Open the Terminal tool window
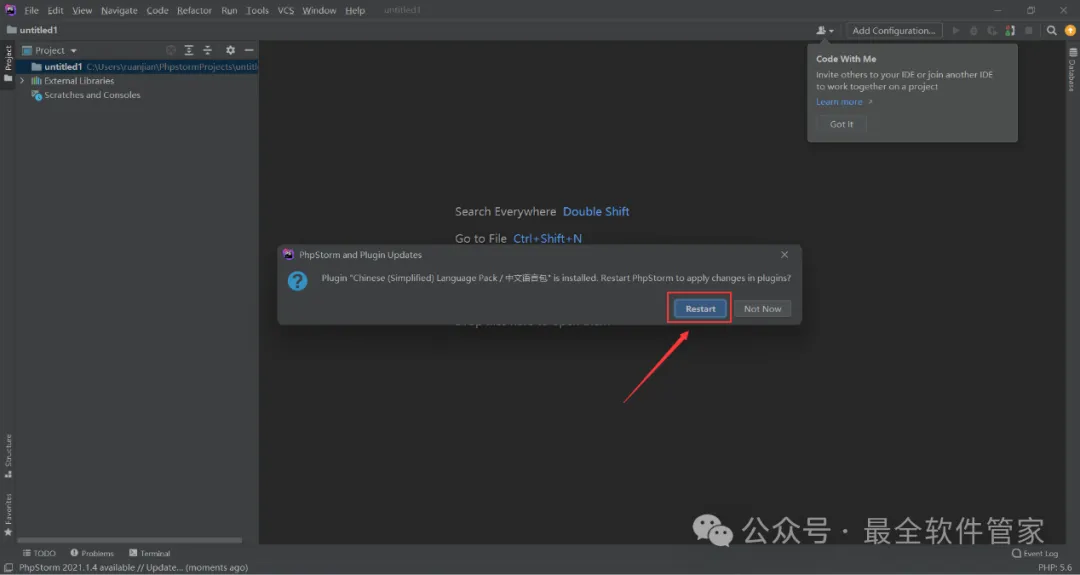The image size is (1080, 575). tap(149, 553)
